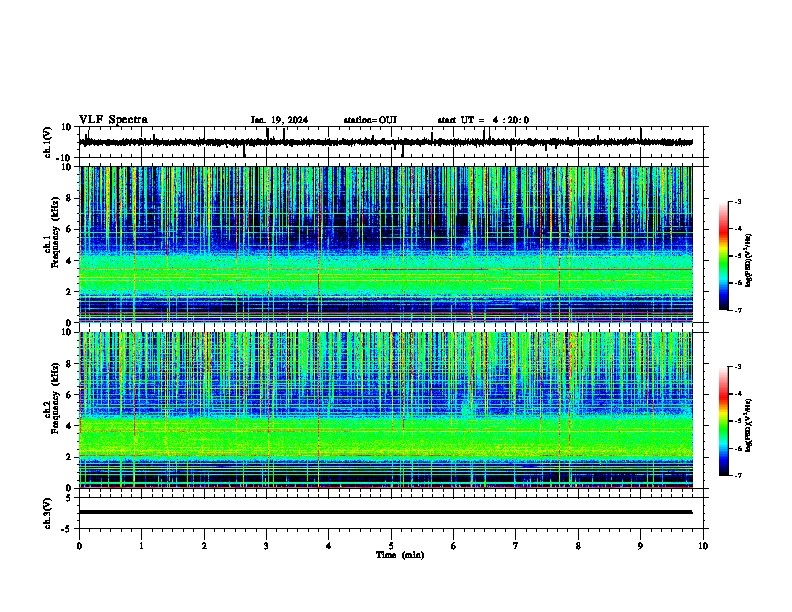
Task: Click the "VLF Spectra" plot title
Action: pos(113,120)
